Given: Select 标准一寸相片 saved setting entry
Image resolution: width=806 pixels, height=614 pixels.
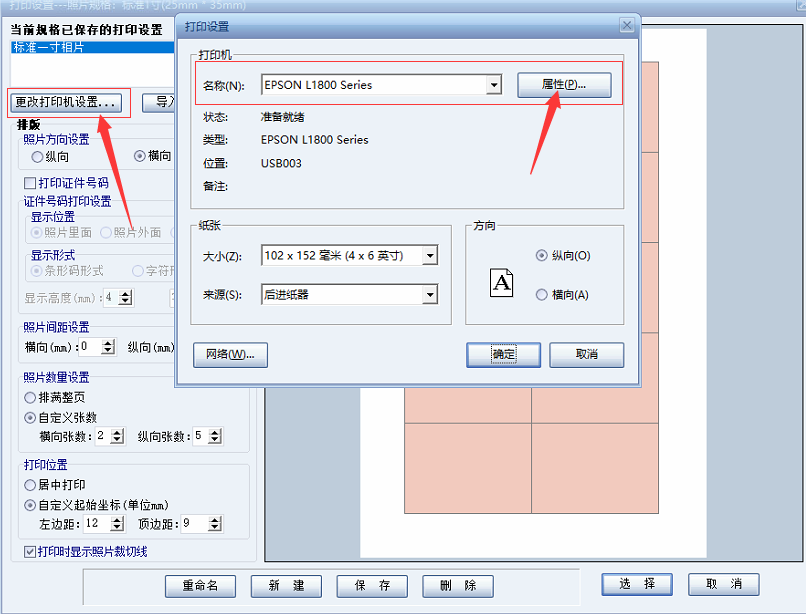Looking at the screenshot, I should pos(48,47).
